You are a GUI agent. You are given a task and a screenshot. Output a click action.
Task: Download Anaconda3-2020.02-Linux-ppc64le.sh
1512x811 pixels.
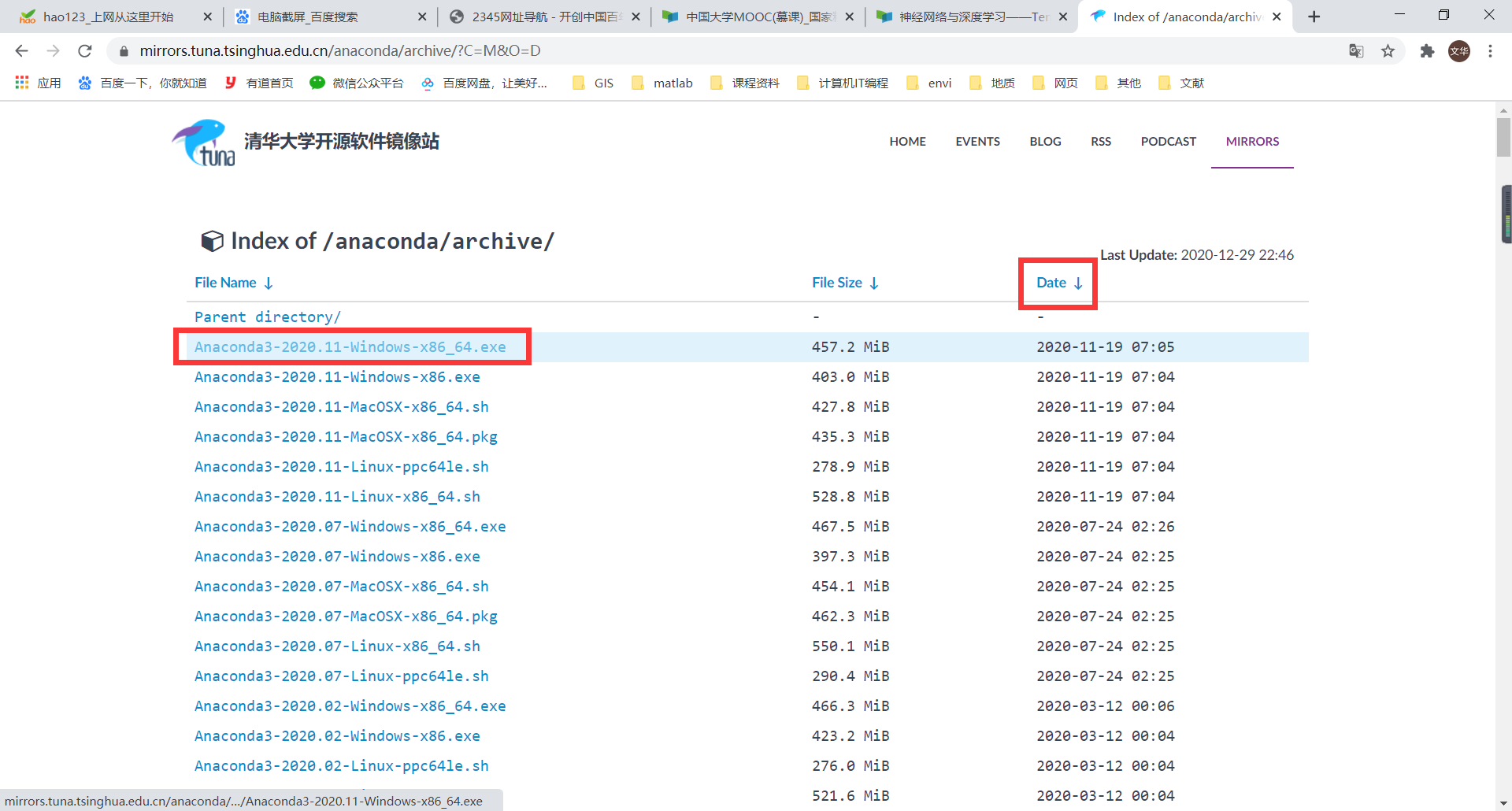pos(342,766)
